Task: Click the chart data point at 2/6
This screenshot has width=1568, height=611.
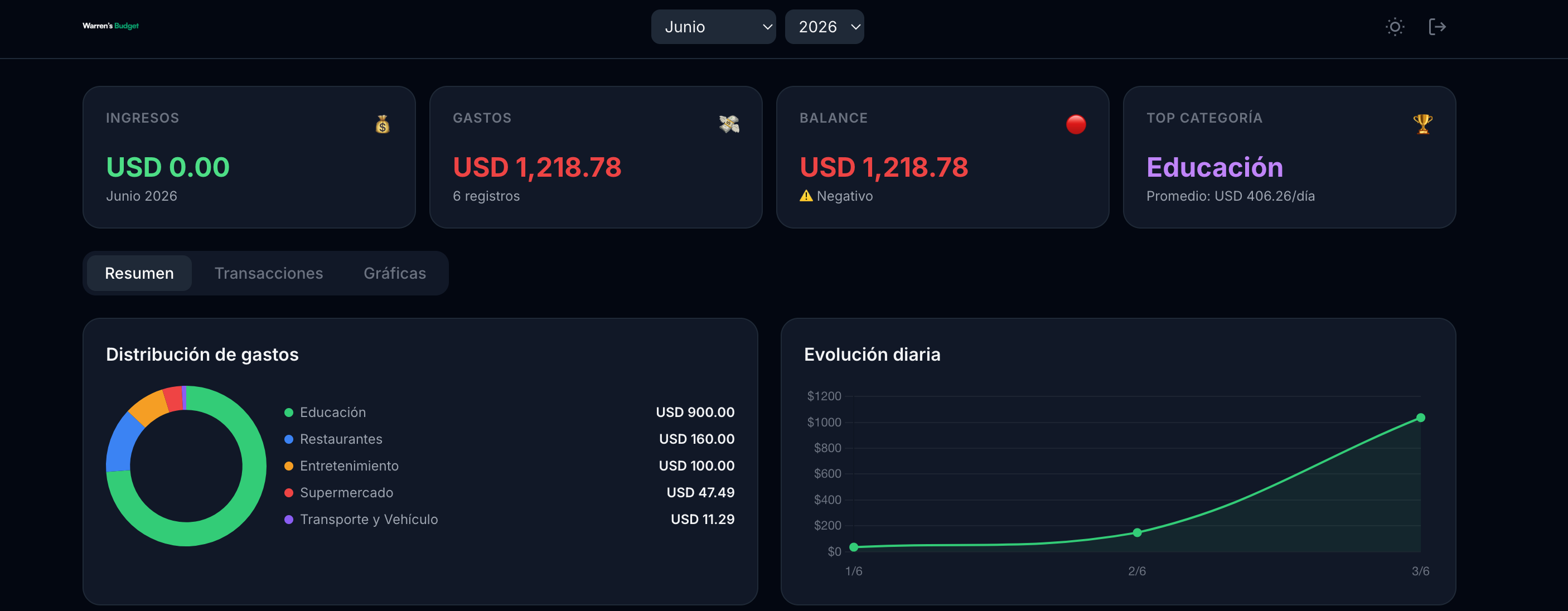Action: tap(1137, 532)
